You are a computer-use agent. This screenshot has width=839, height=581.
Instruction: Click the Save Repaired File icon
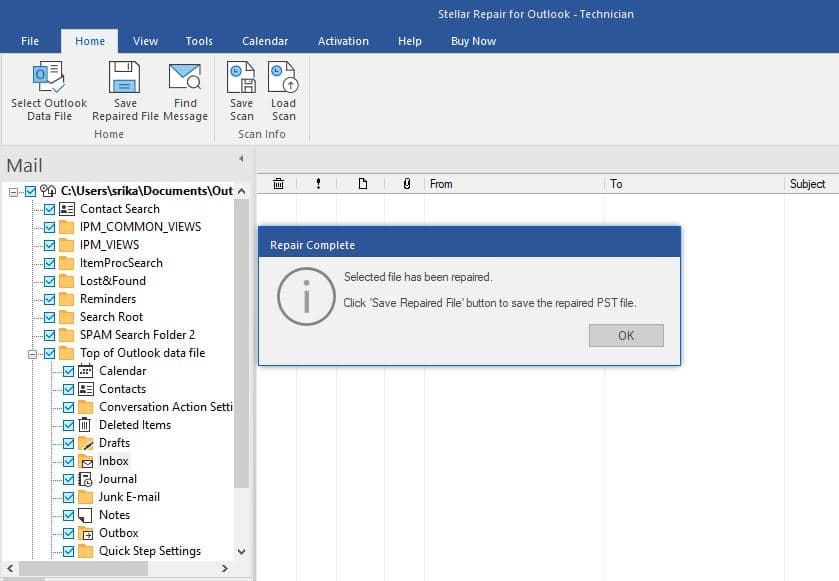[x=125, y=78]
